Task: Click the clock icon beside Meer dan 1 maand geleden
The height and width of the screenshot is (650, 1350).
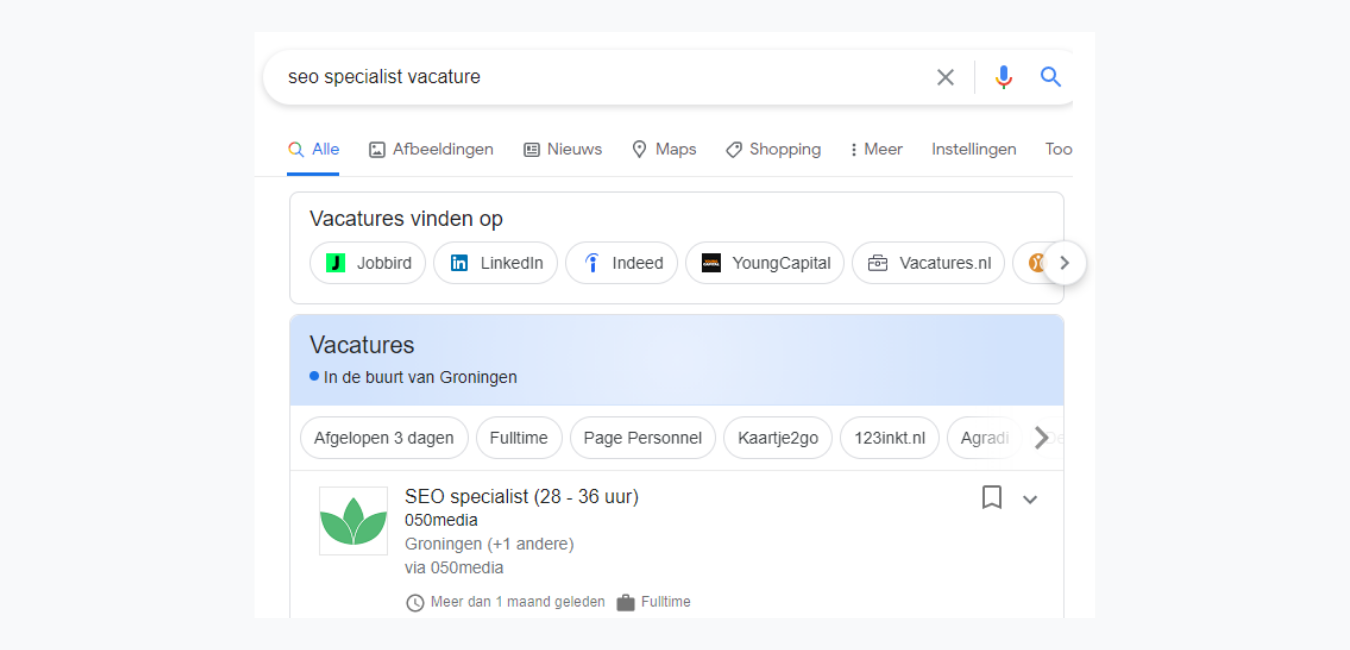Action: [415, 602]
